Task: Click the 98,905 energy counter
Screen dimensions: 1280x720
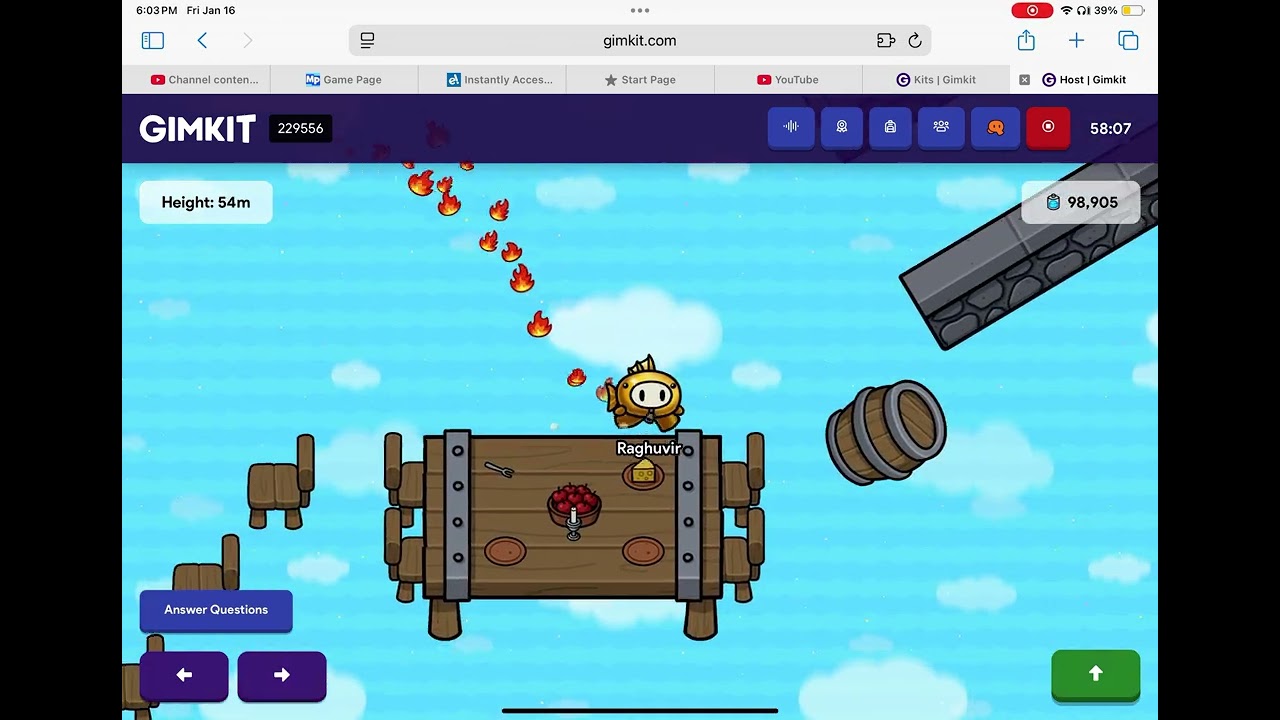Action: [x=1081, y=202]
